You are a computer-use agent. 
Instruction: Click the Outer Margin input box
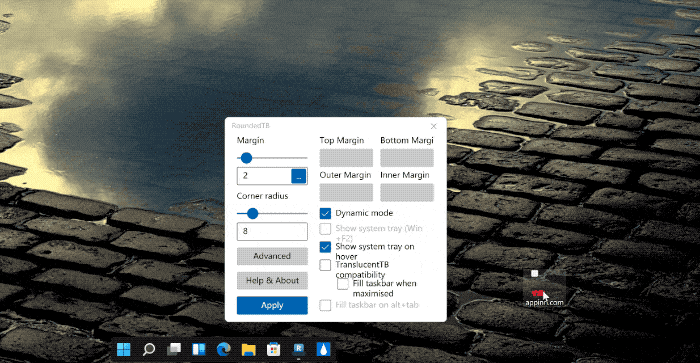tap(346, 192)
